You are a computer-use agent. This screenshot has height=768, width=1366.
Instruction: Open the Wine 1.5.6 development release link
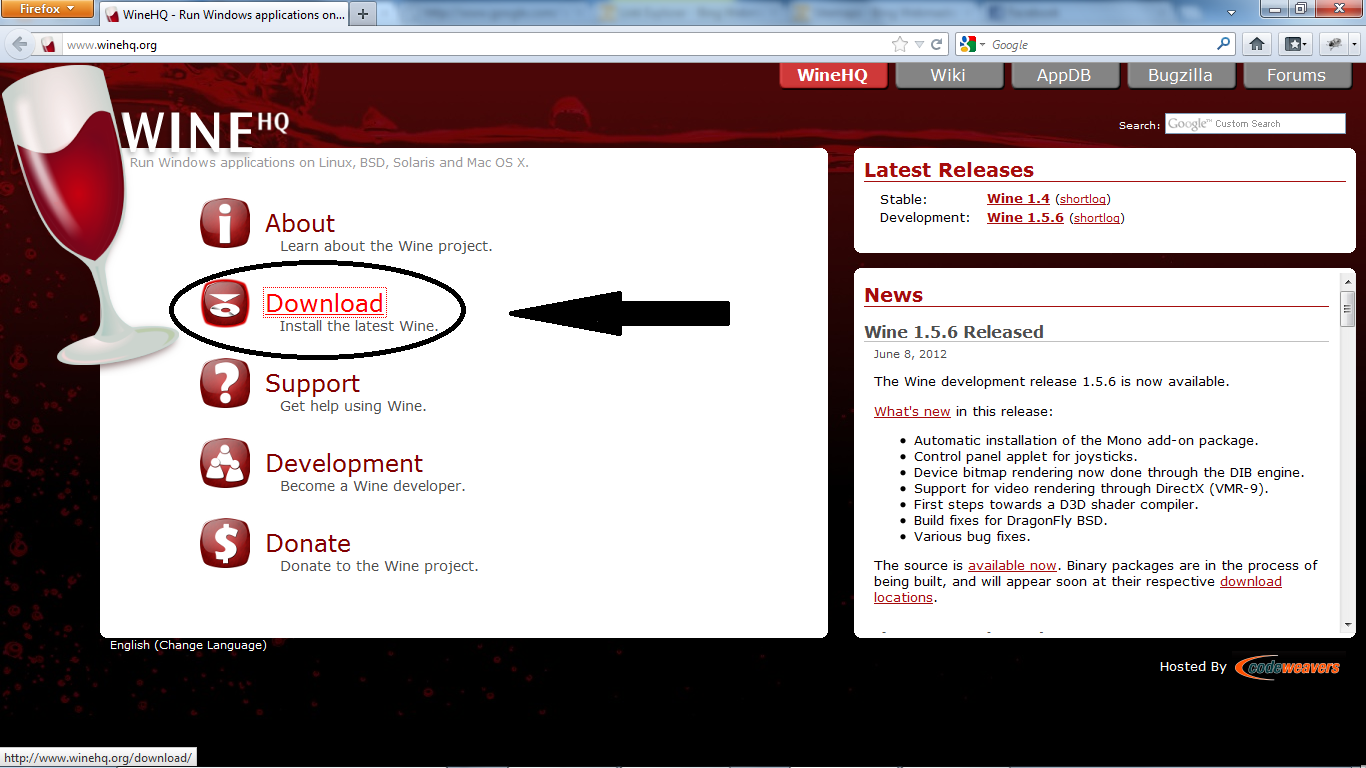coord(1025,217)
